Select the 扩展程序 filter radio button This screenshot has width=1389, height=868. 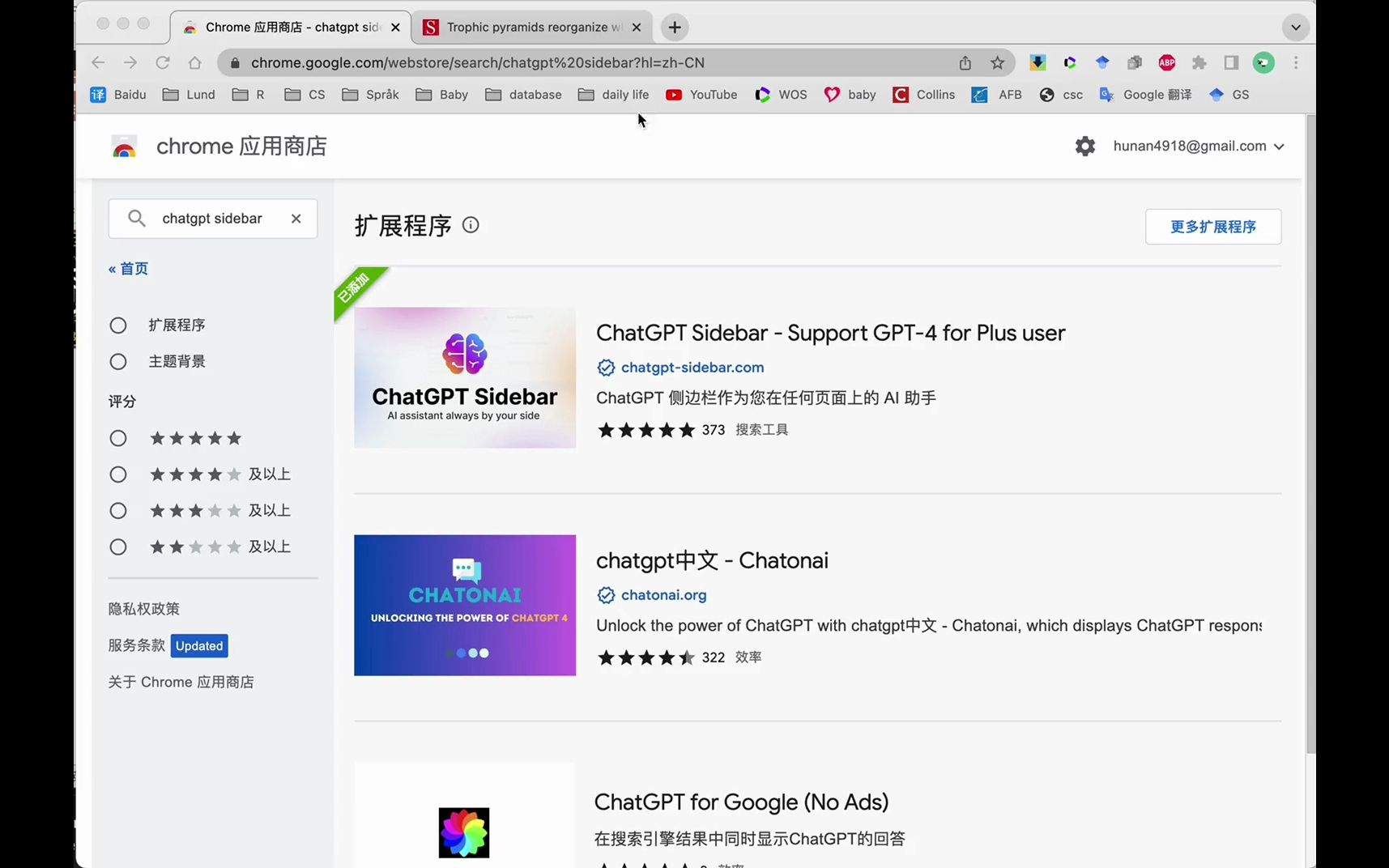(x=118, y=325)
